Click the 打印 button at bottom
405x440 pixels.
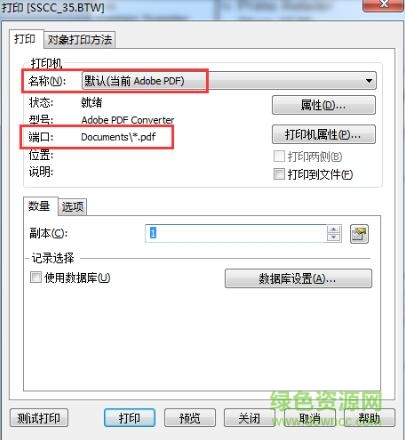pyautogui.click(x=130, y=418)
